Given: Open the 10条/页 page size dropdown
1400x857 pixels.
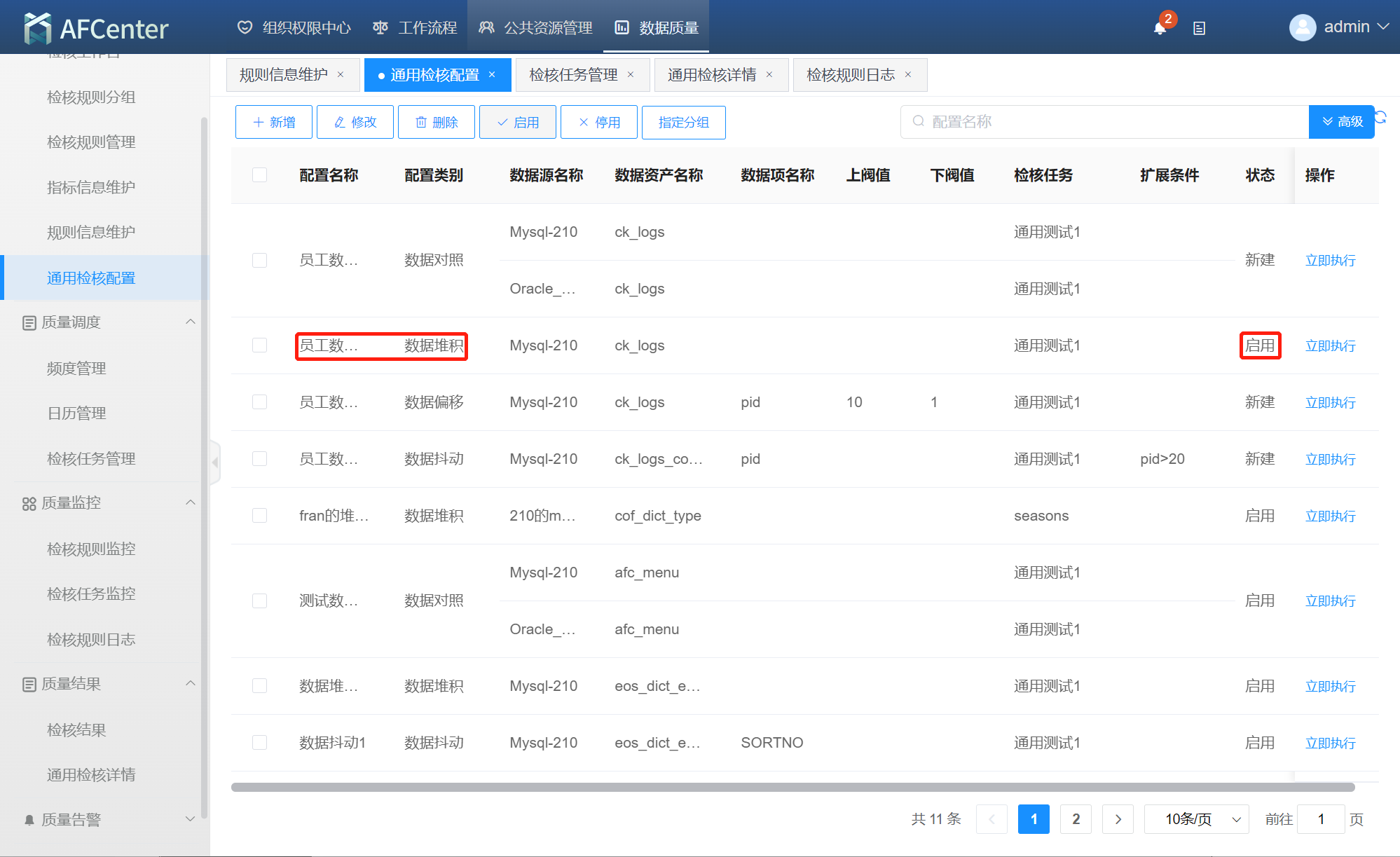Looking at the screenshot, I should [1196, 819].
